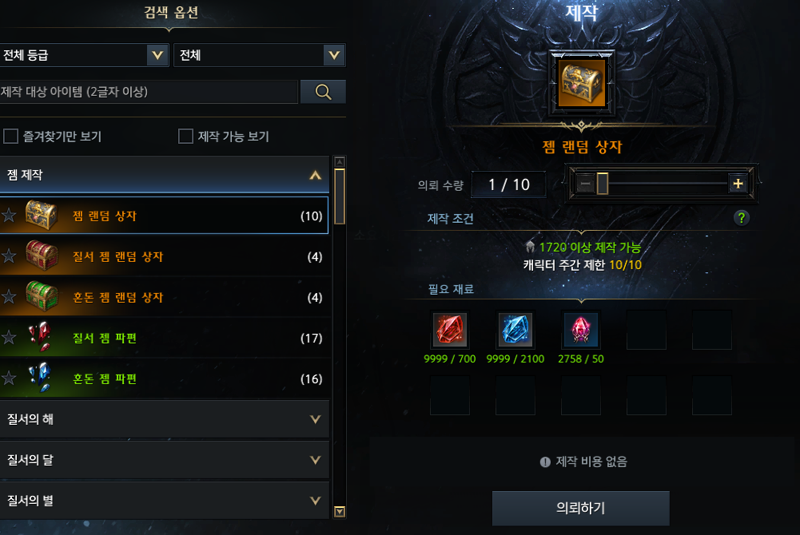This screenshot has height=535, width=800.
Task: Favorite 젬 랜덤 상자 with star icon
Action: pyautogui.click(x=9, y=216)
